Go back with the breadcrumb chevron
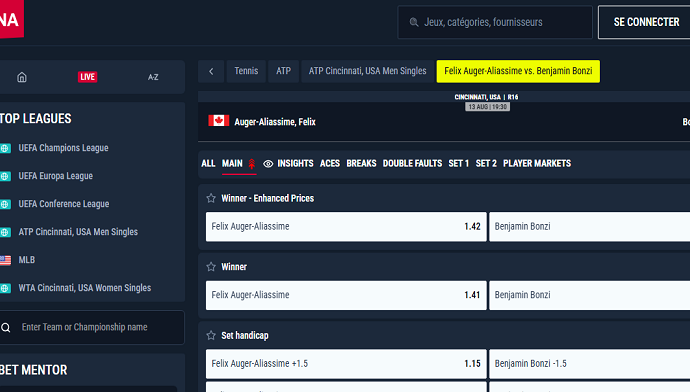Image resolution: width=690 pixels, height=392 pixels. (211, 71)
